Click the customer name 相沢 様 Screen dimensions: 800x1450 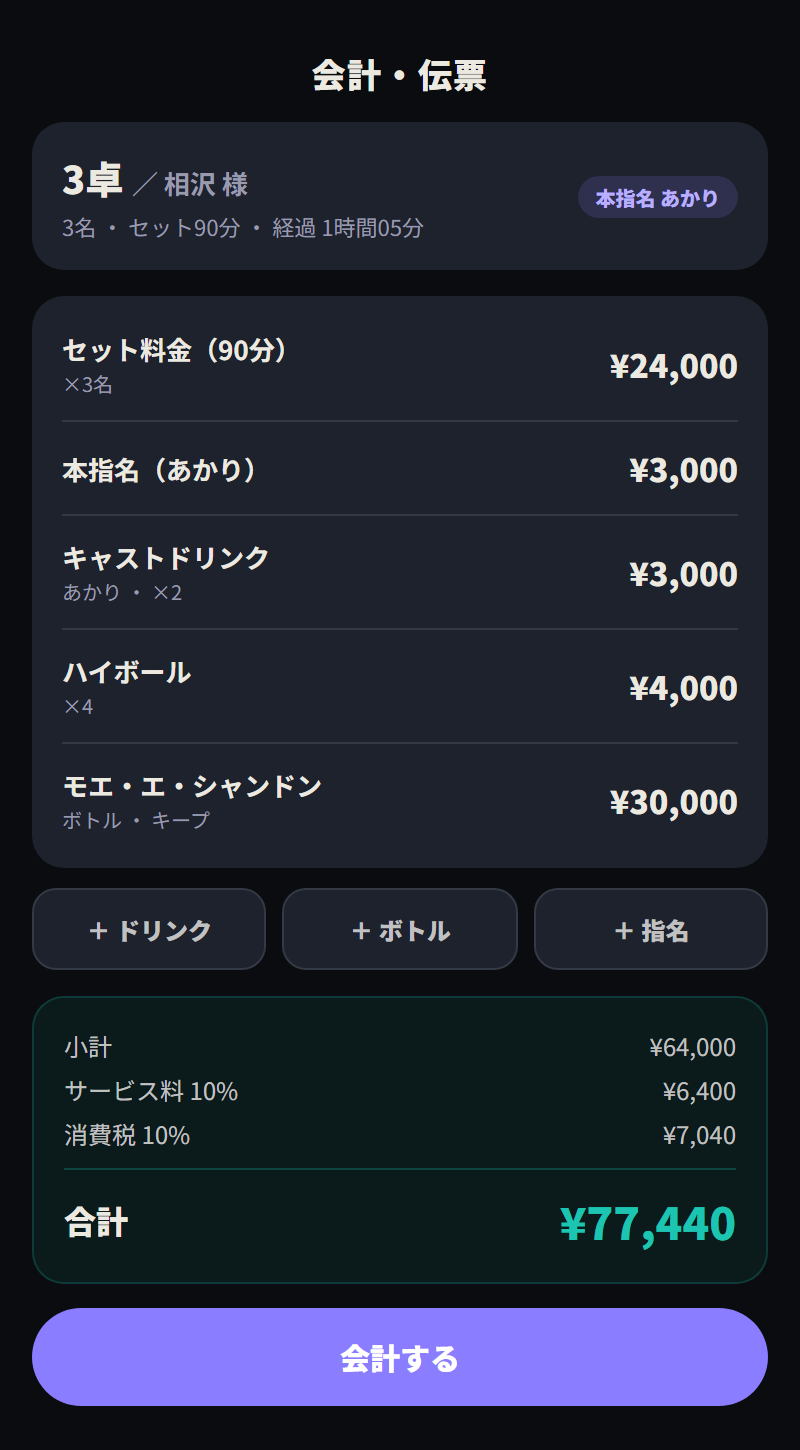pyautogui.click(x=206, y=184)
